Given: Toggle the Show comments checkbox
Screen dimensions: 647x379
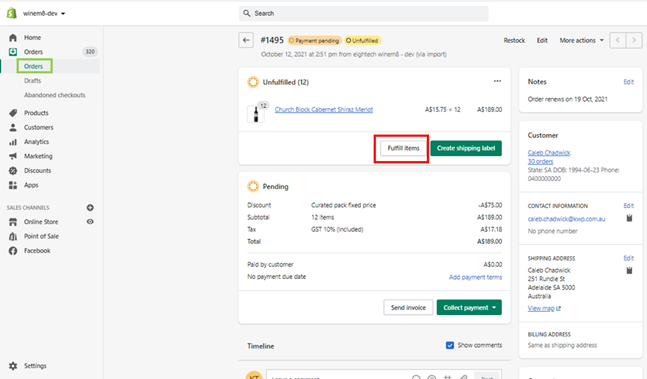Looking at the screenshot, I should (450, 345).
